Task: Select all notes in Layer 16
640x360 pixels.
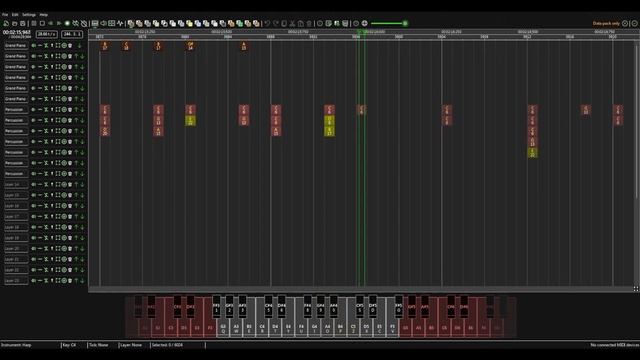Action: tap(58, 206)
